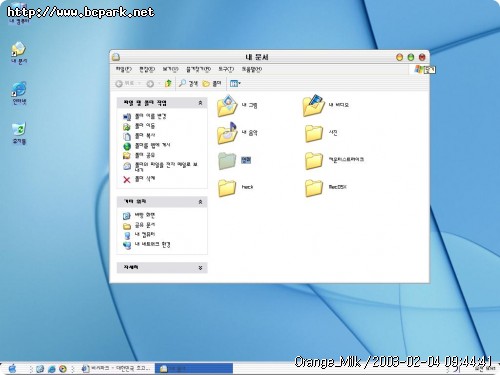Select the hack folder
Viewport: 500px width, 375px height.
[x=227, y=187]
